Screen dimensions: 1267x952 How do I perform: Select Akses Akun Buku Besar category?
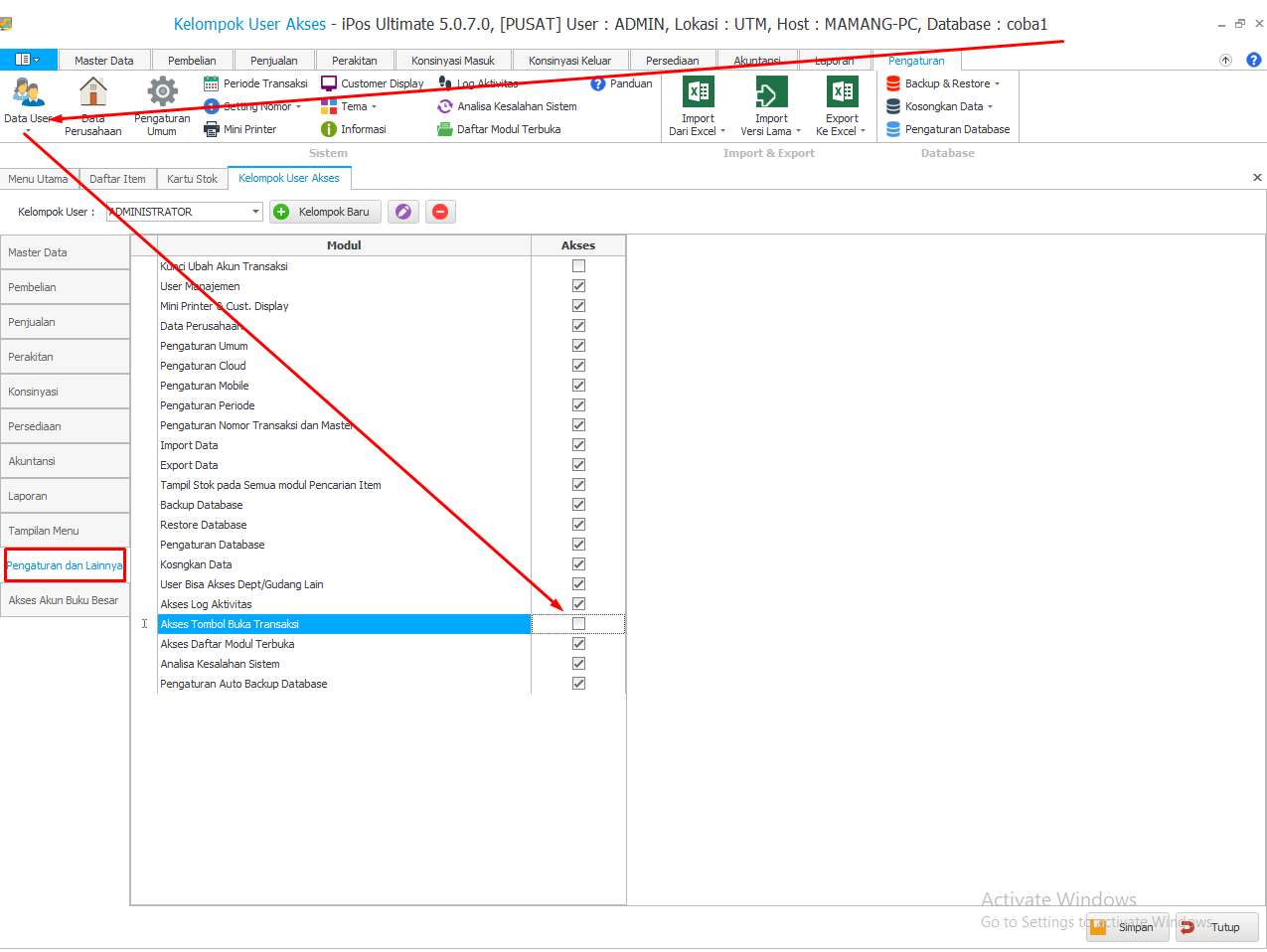click(64, 600)
